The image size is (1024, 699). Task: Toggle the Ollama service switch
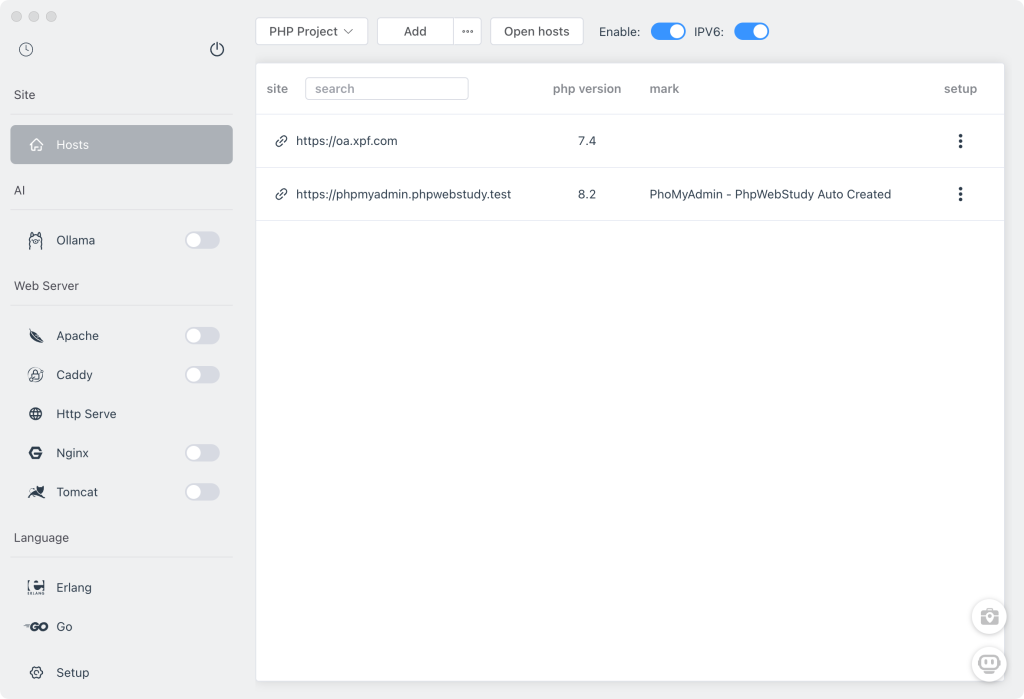point(202,240)
